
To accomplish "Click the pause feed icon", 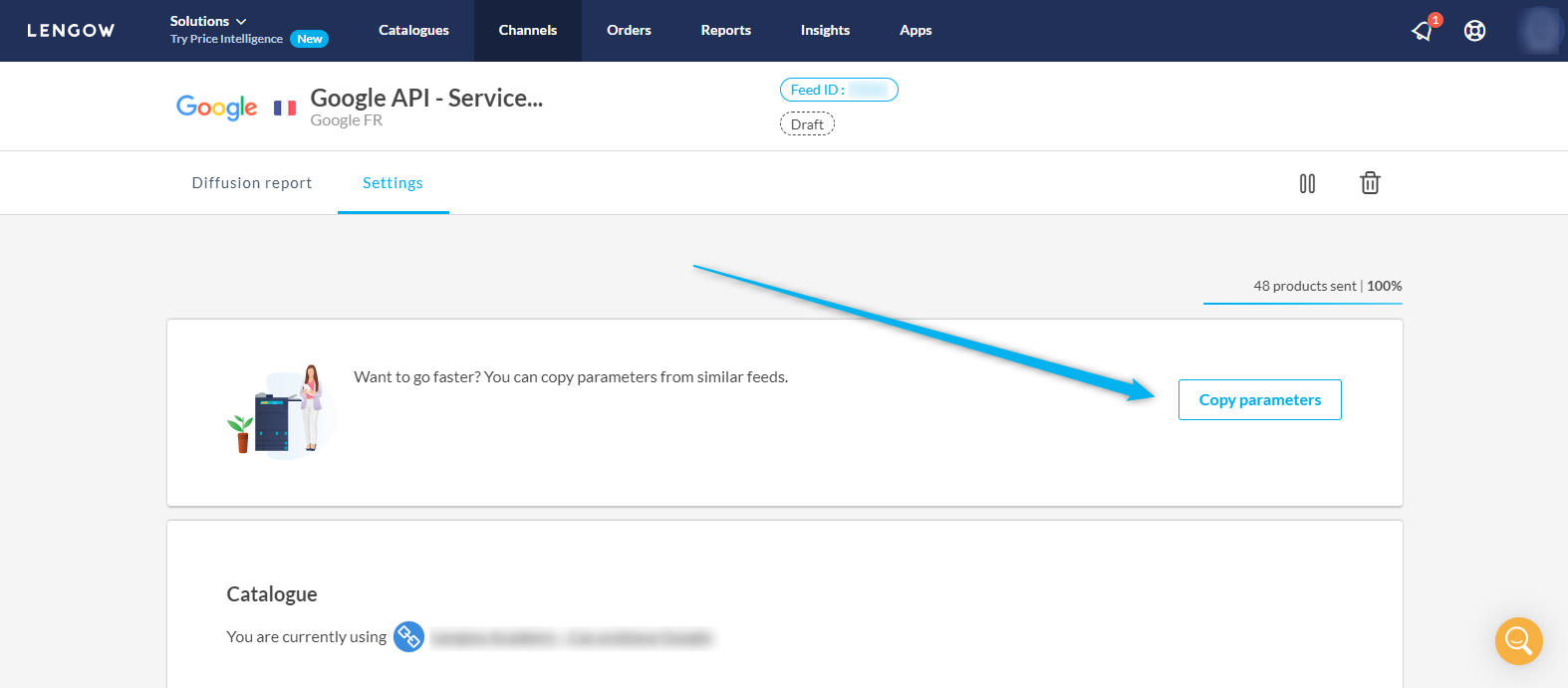I will click(x=1307, y=183).
